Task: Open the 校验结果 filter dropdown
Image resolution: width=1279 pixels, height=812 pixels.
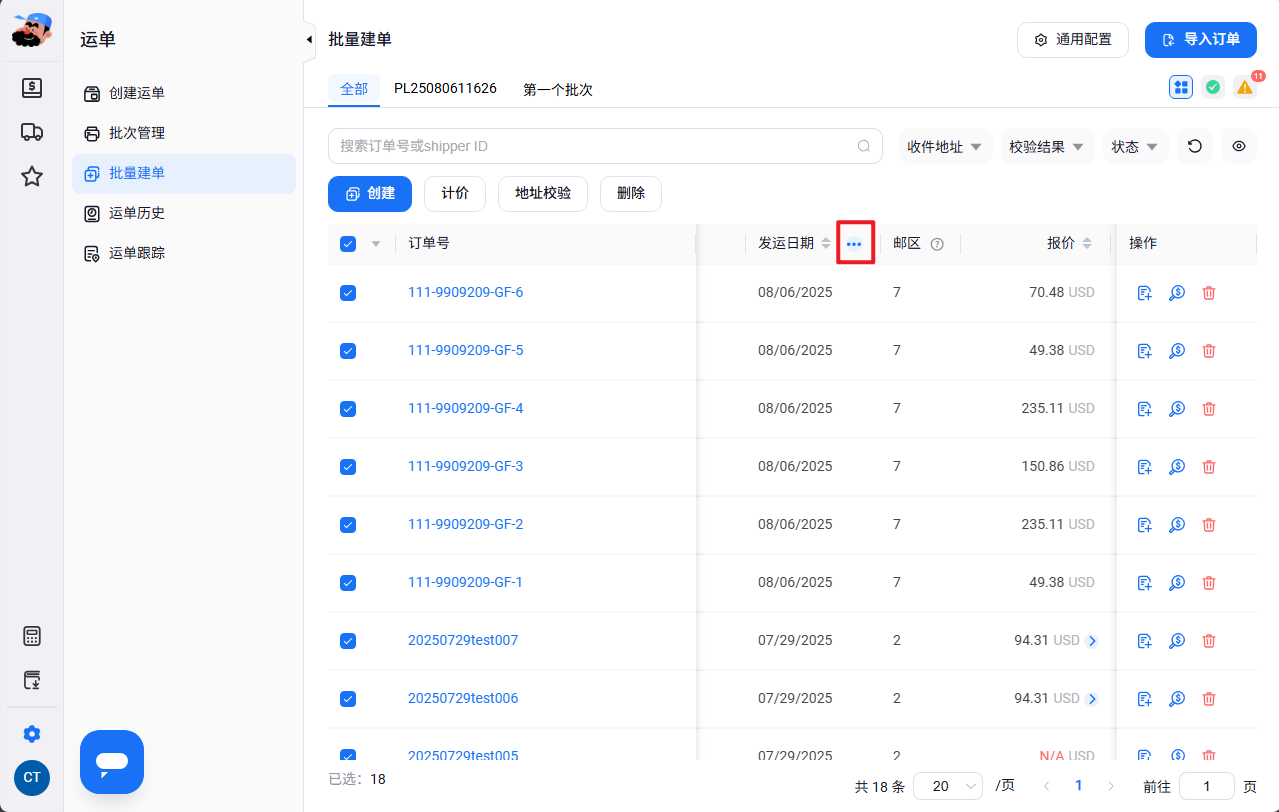Action: (1047, 146)
